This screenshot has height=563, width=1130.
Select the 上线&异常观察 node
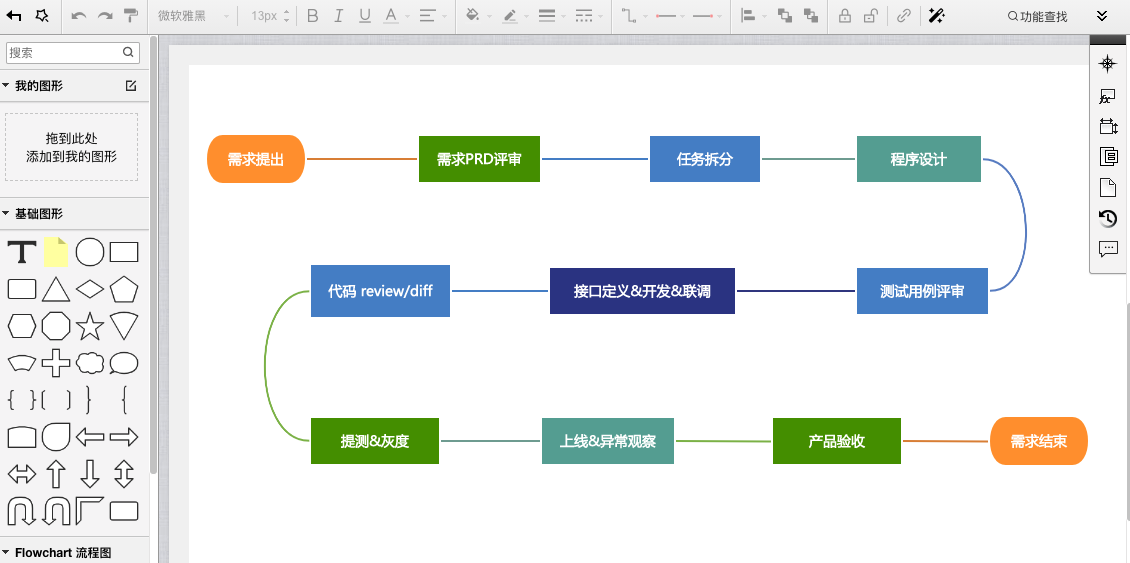point(608,440)
